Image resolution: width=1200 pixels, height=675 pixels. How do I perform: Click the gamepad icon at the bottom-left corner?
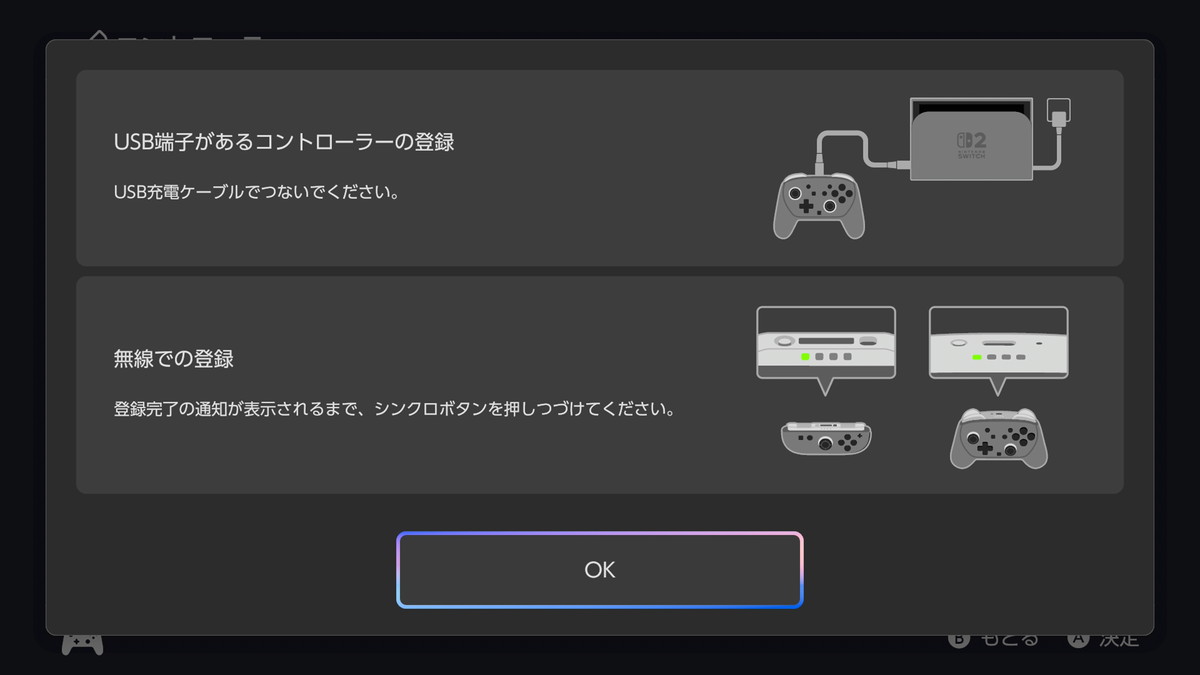(82, 643)
